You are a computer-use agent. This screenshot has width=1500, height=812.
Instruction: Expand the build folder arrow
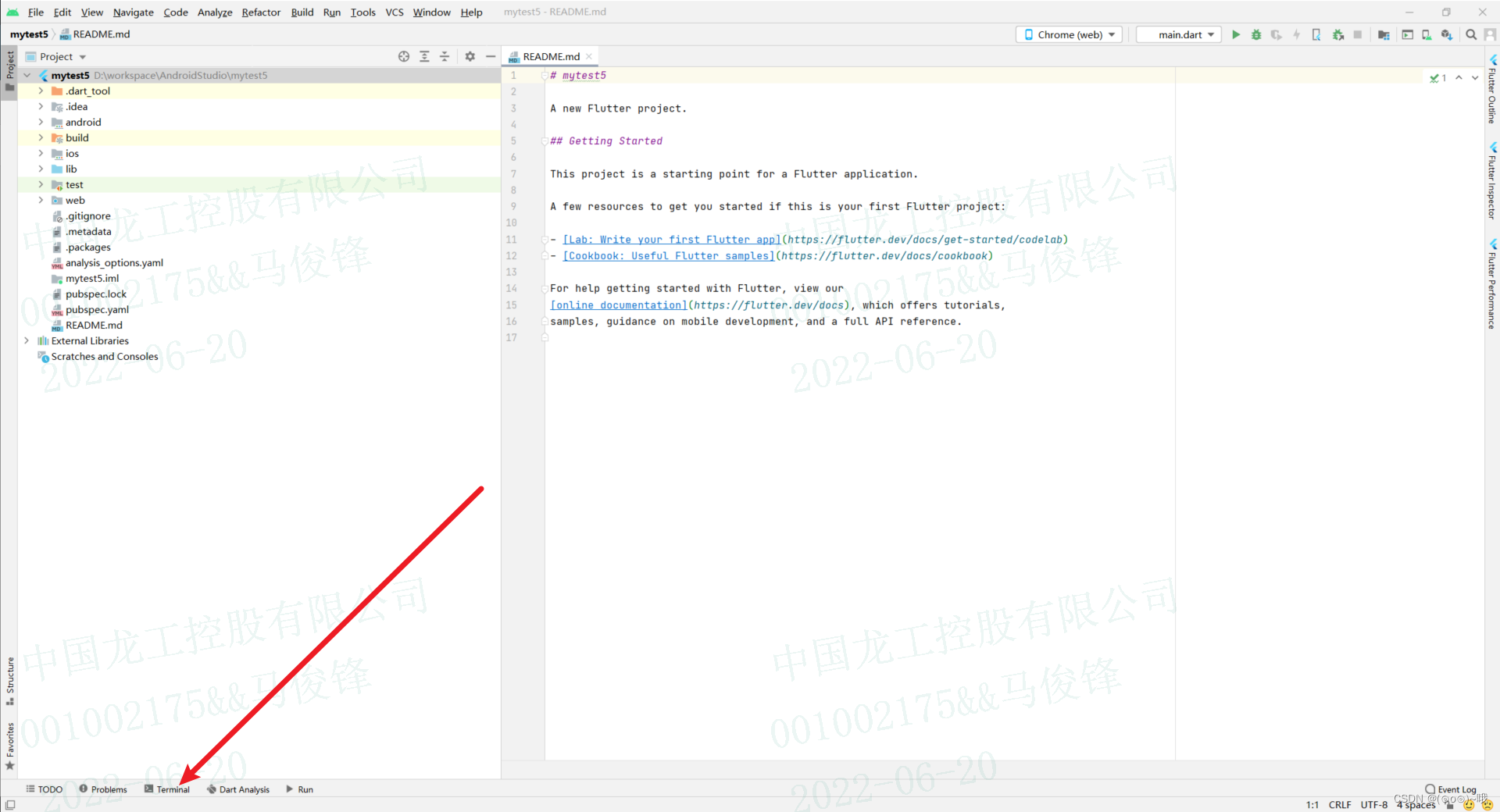point(41,138)
